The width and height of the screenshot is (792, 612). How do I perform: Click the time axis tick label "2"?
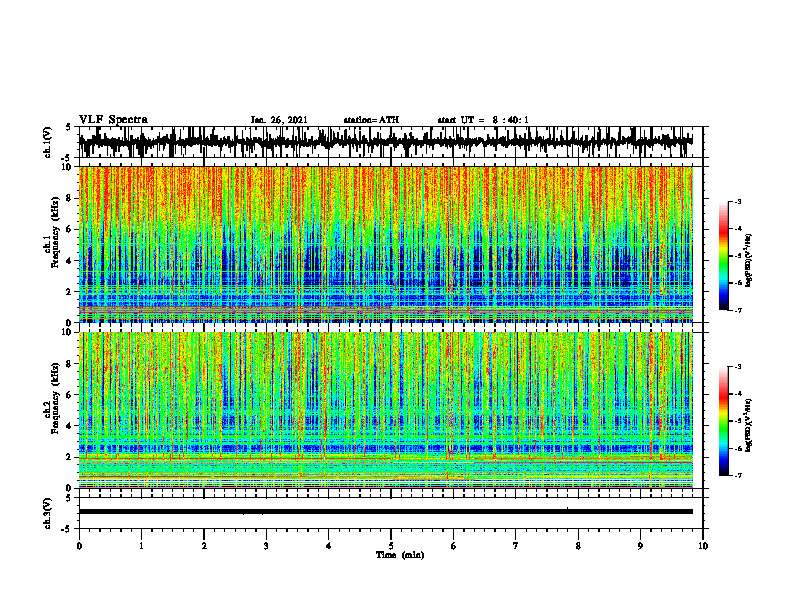(204, 546)
